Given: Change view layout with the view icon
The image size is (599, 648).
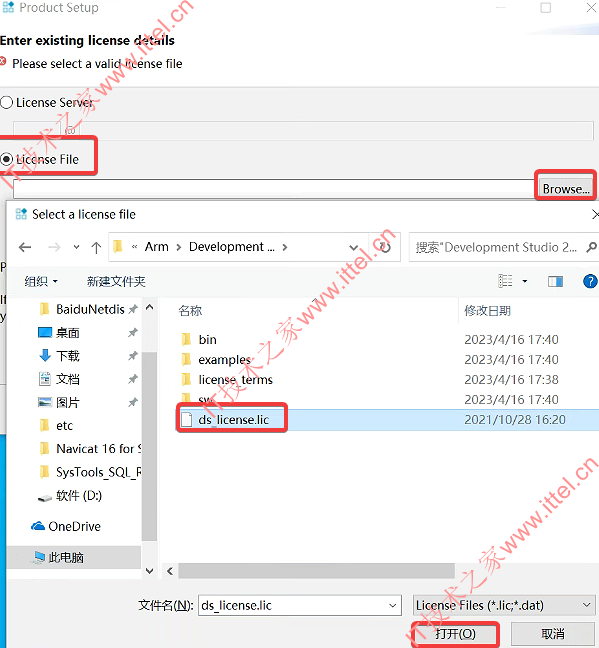Looking at the screenshot, I should (506, 281).
